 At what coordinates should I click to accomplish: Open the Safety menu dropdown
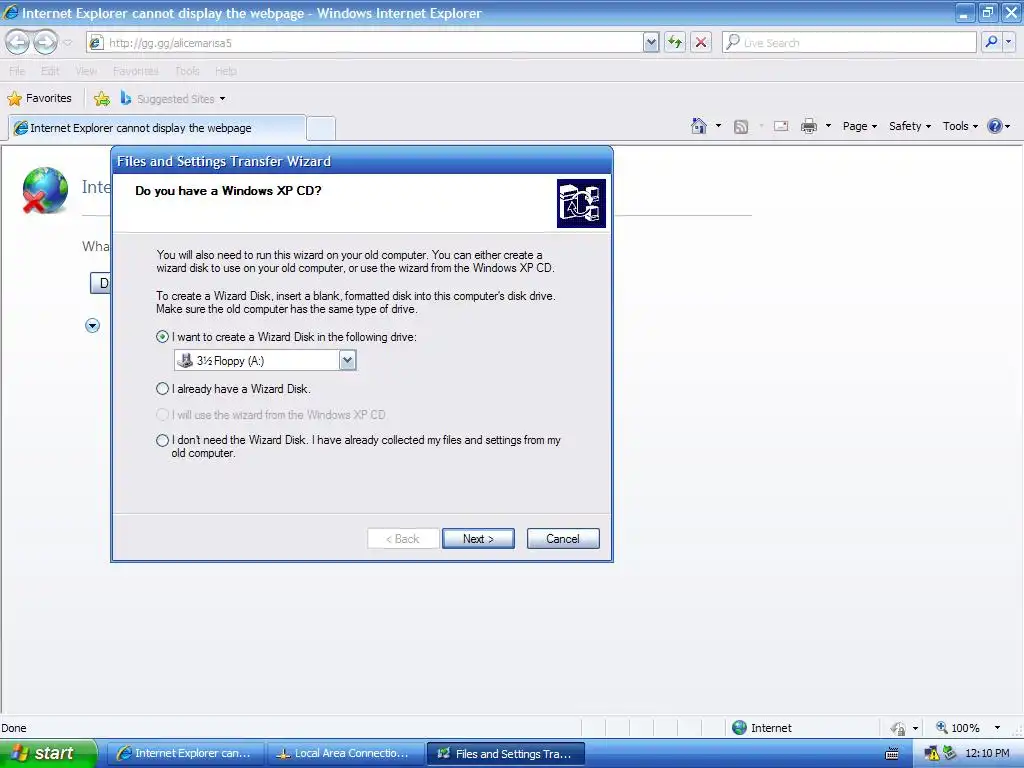click(910, 126)
